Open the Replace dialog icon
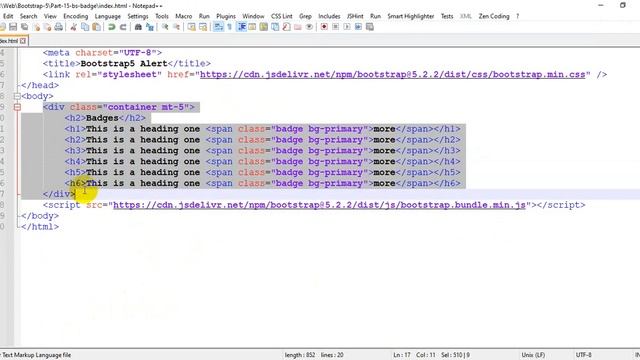 coord(150,27)
